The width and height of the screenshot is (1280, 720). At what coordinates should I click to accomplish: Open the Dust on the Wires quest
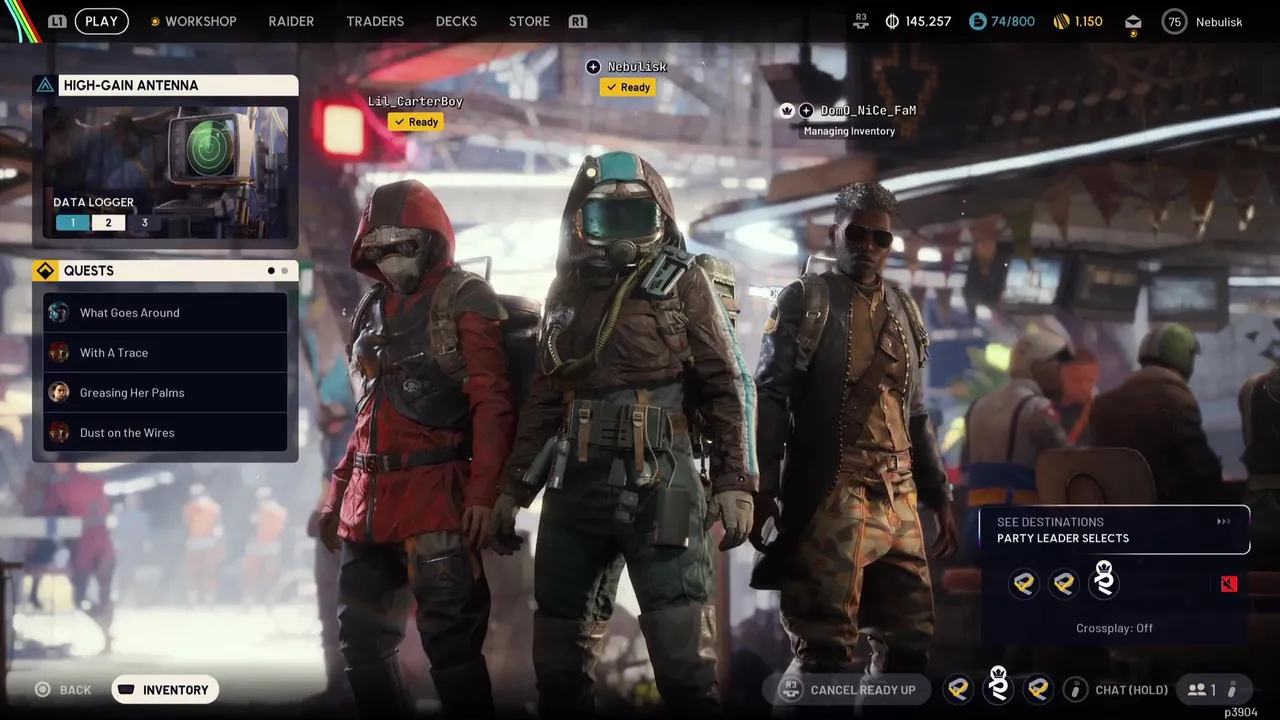166,432
